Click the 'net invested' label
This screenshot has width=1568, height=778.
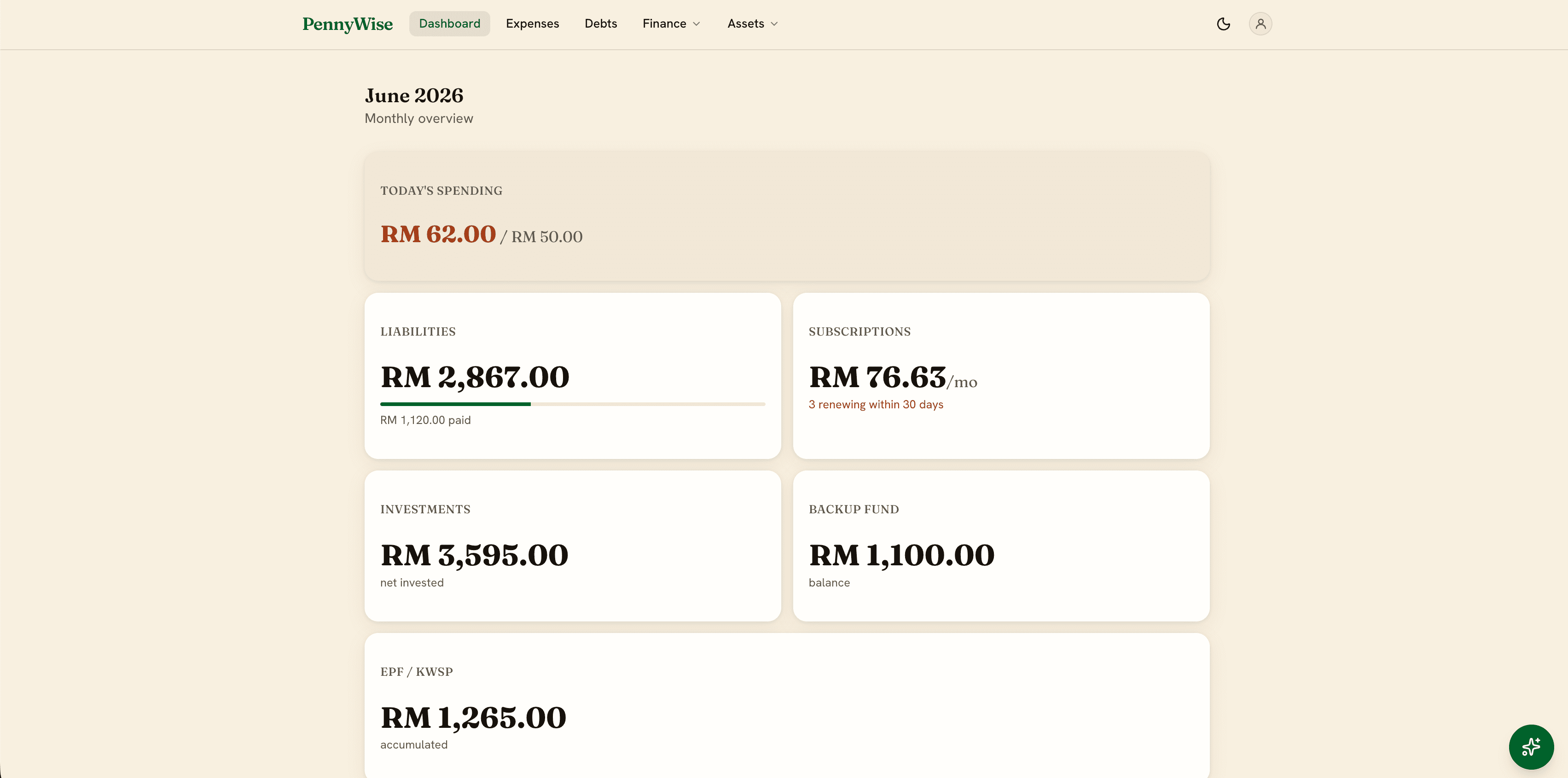pos(412,583)
